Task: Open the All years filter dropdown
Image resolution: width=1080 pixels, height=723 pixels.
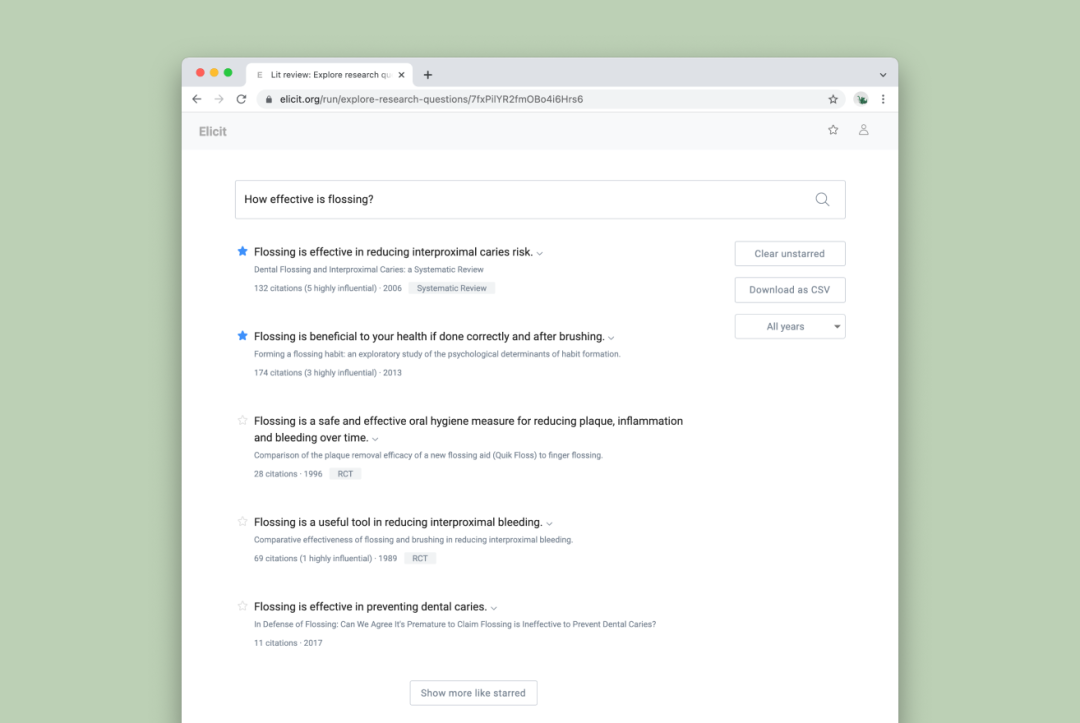Action: click(789, 326)
